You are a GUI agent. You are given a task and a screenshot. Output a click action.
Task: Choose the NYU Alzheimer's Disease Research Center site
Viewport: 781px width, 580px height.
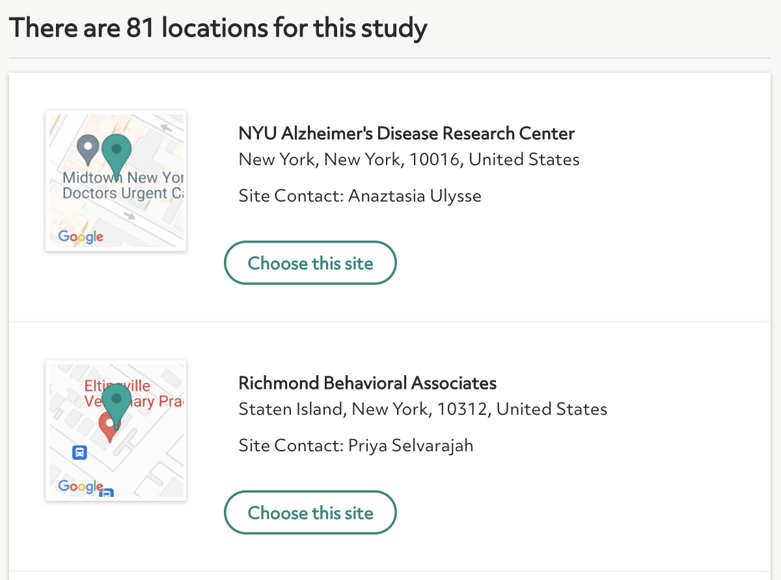point(310,263)
